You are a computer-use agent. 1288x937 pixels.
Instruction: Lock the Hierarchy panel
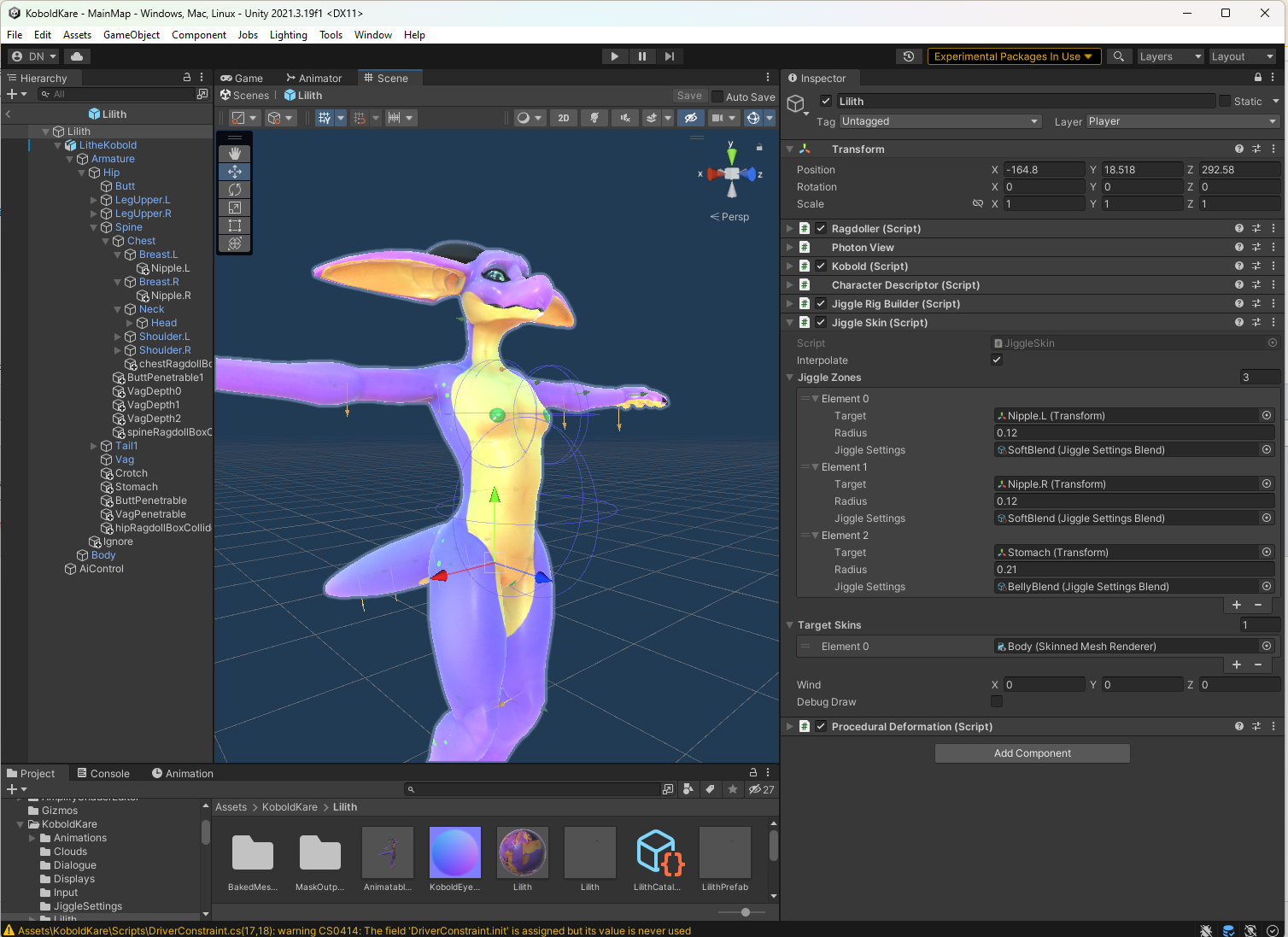click(x=187, y=77)
